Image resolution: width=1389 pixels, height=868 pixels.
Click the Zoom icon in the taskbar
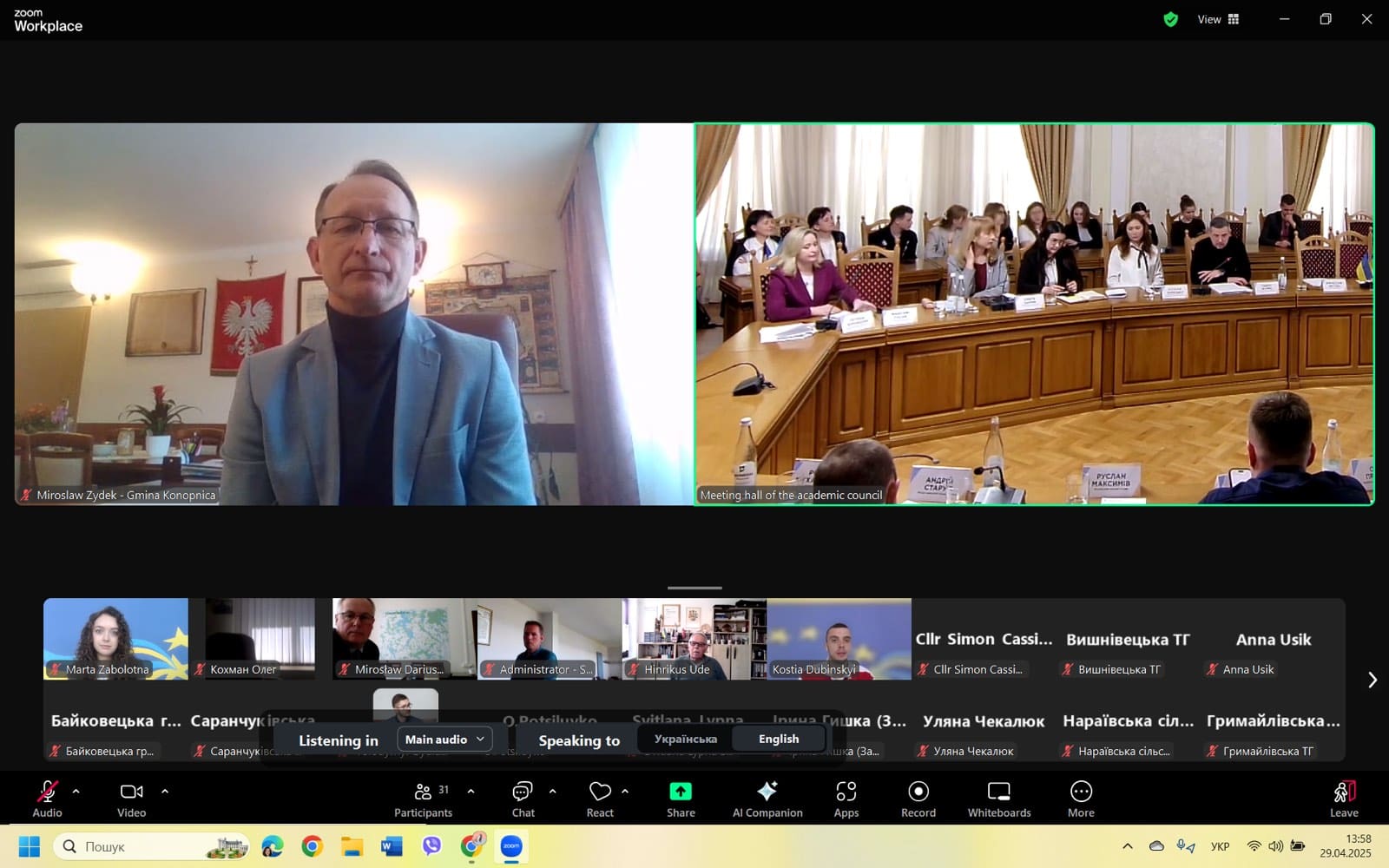point(511,846)
